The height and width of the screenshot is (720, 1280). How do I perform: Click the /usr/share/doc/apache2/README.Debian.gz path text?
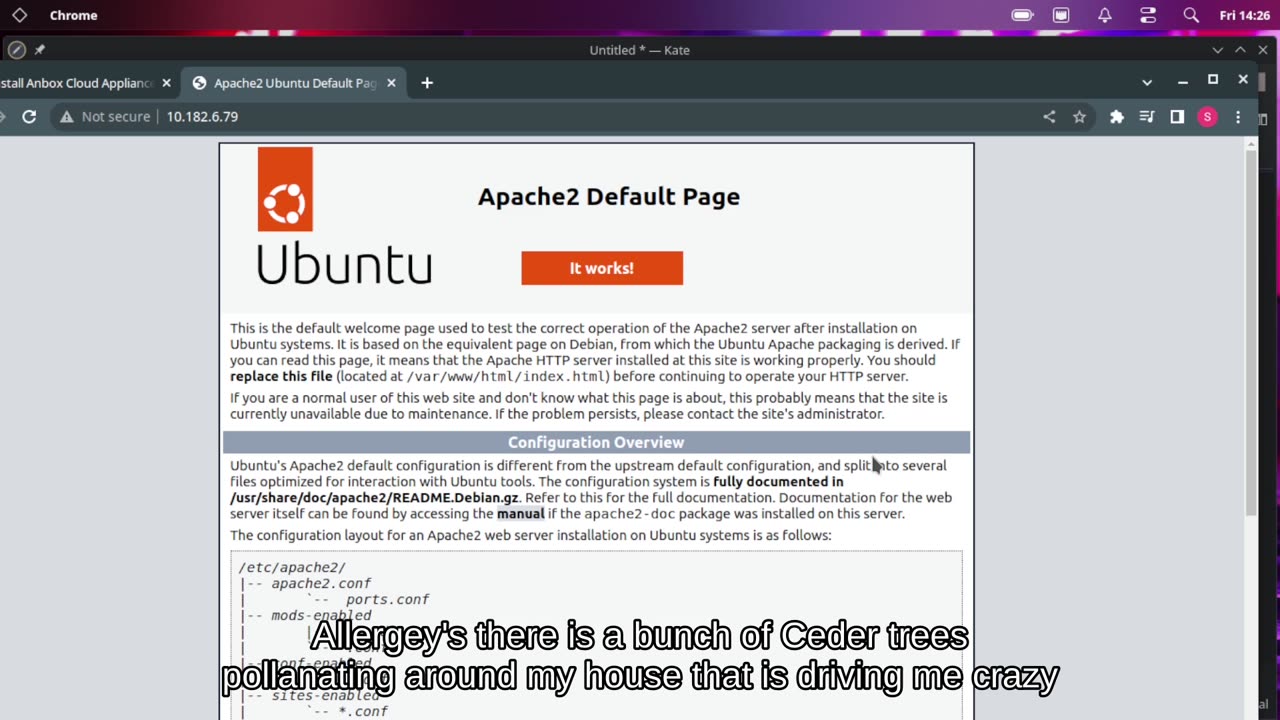coord(375,498)
